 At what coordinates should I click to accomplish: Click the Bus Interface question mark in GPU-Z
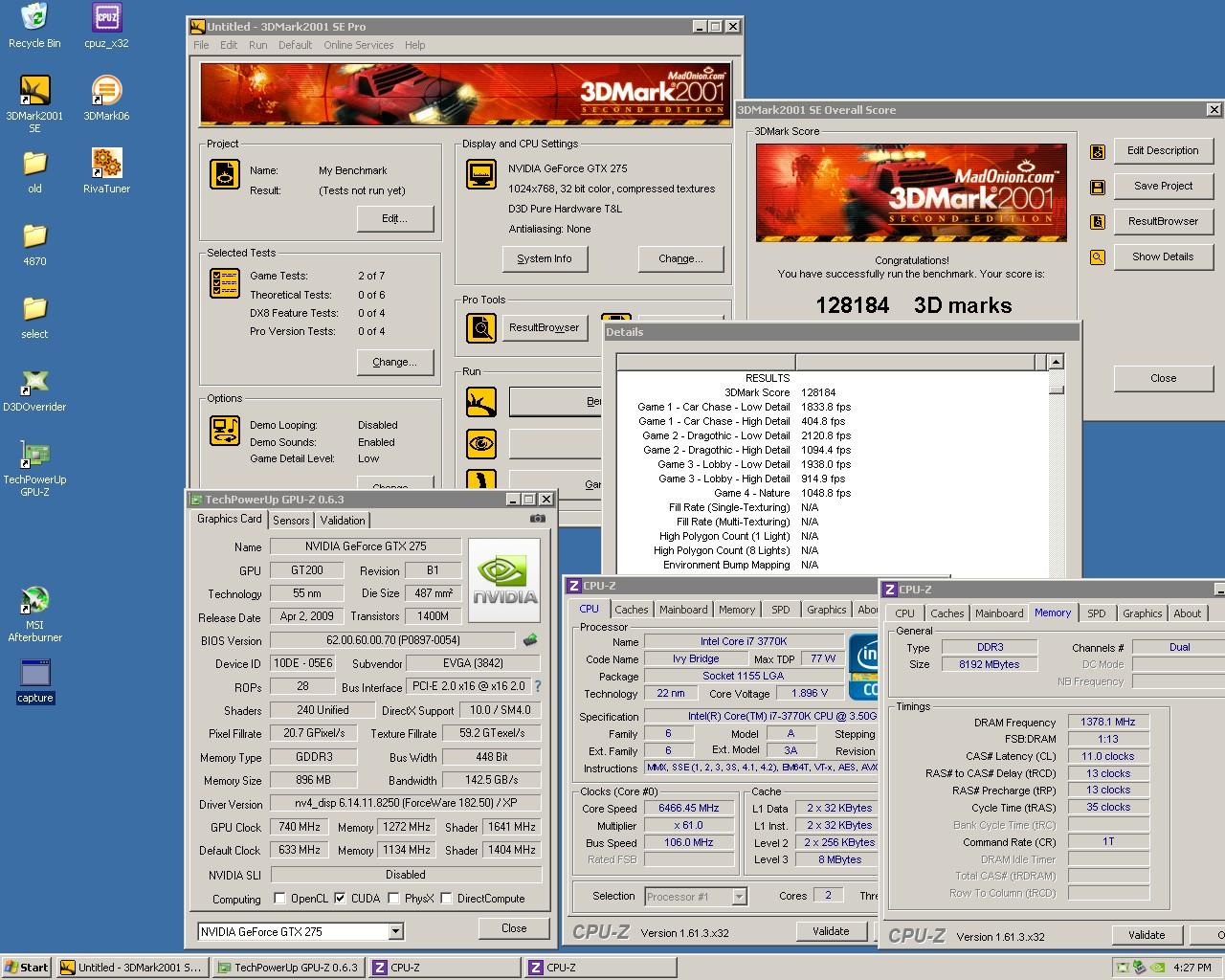pyautogui.click(x=537, y=686)
